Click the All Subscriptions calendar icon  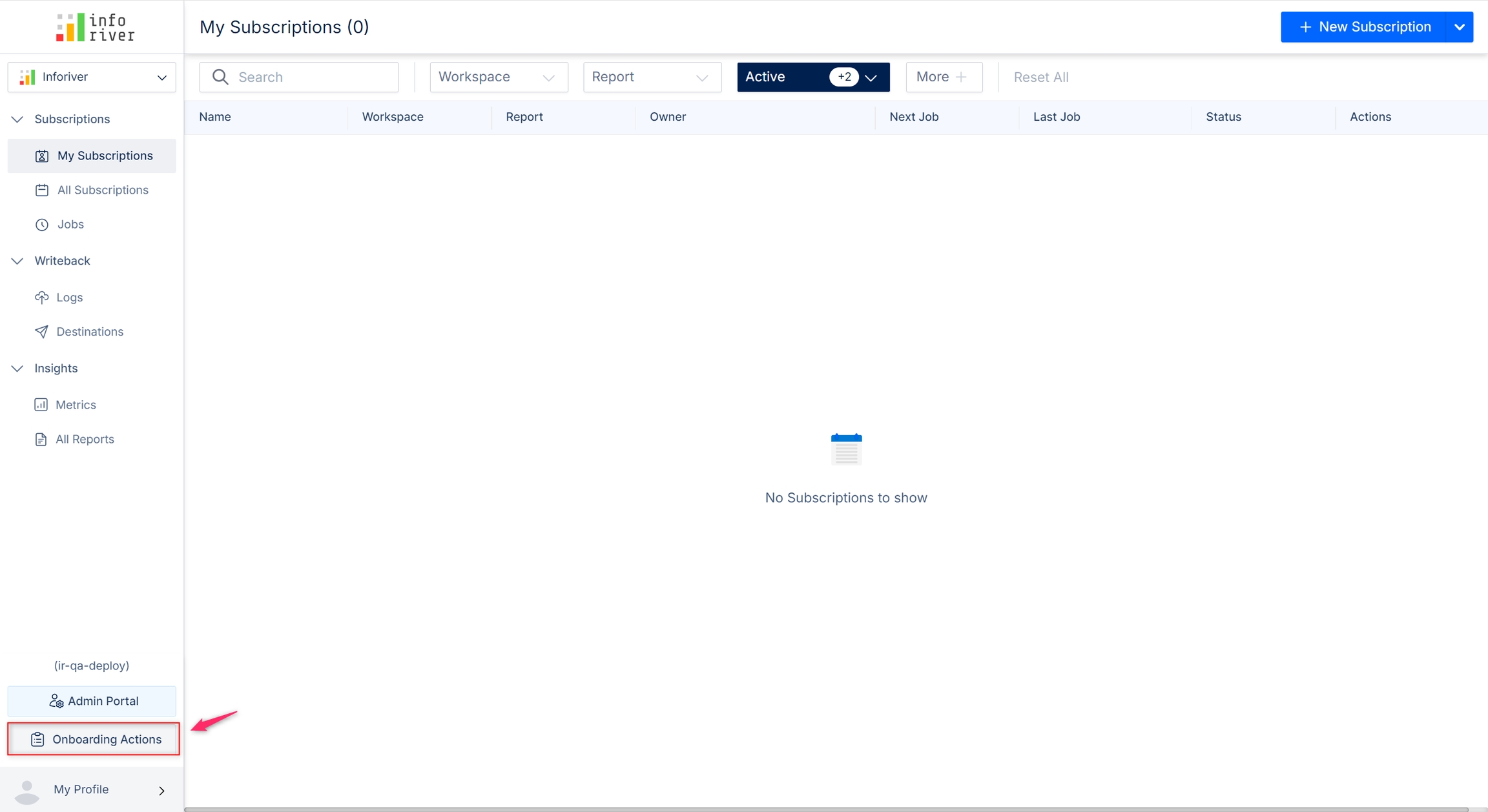click(x=42, y=190)
